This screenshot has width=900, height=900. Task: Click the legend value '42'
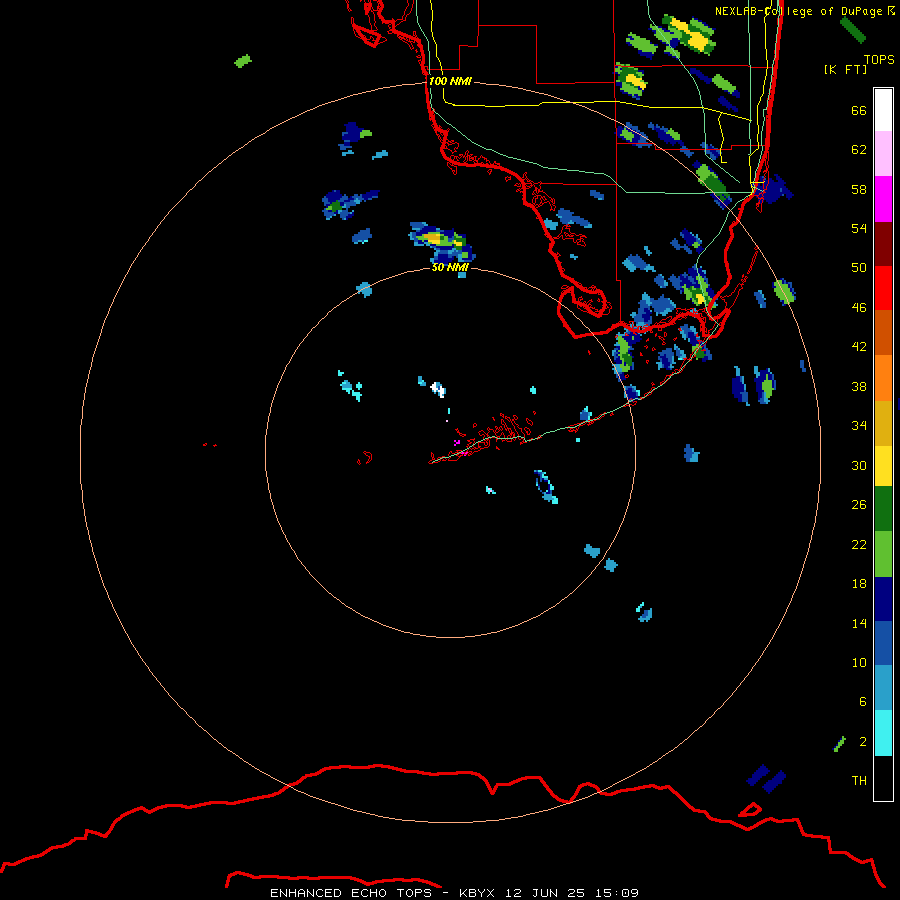(859, 347)
